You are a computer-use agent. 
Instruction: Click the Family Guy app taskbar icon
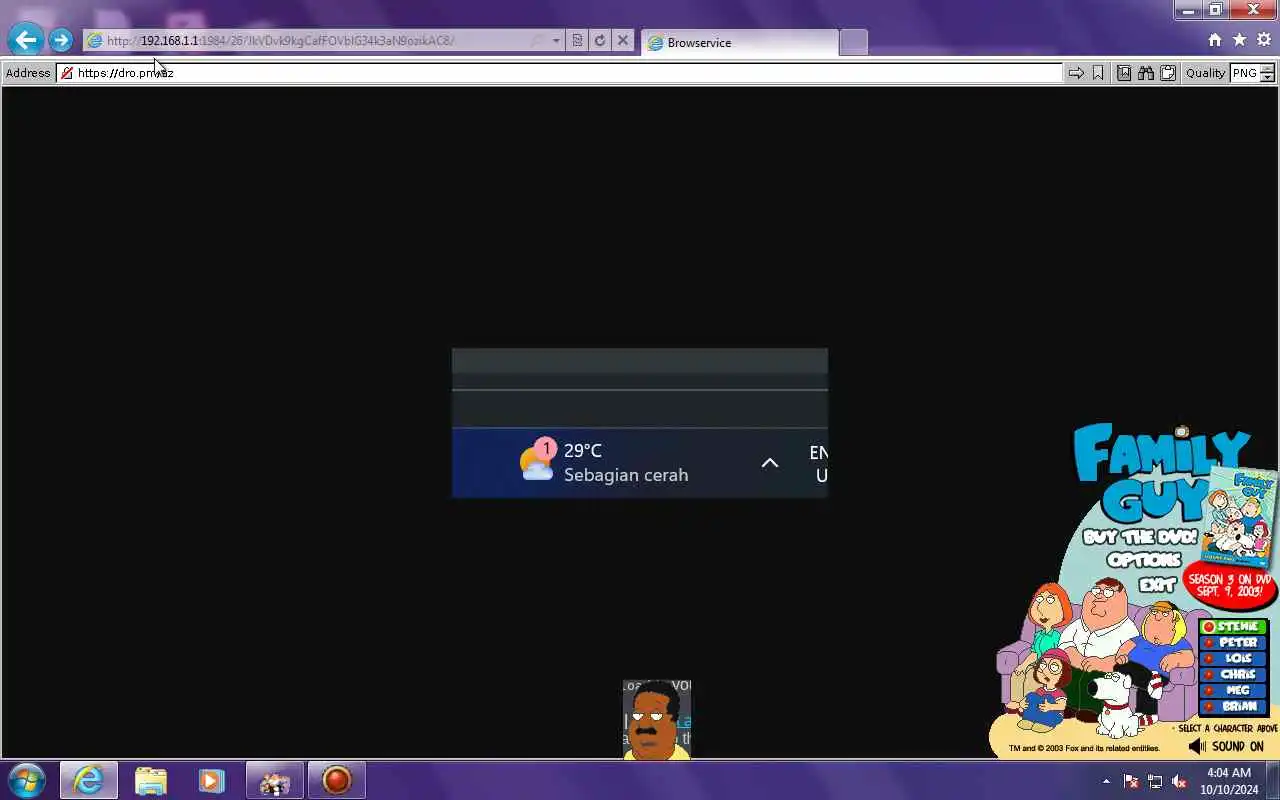click(x=274, y=780)
